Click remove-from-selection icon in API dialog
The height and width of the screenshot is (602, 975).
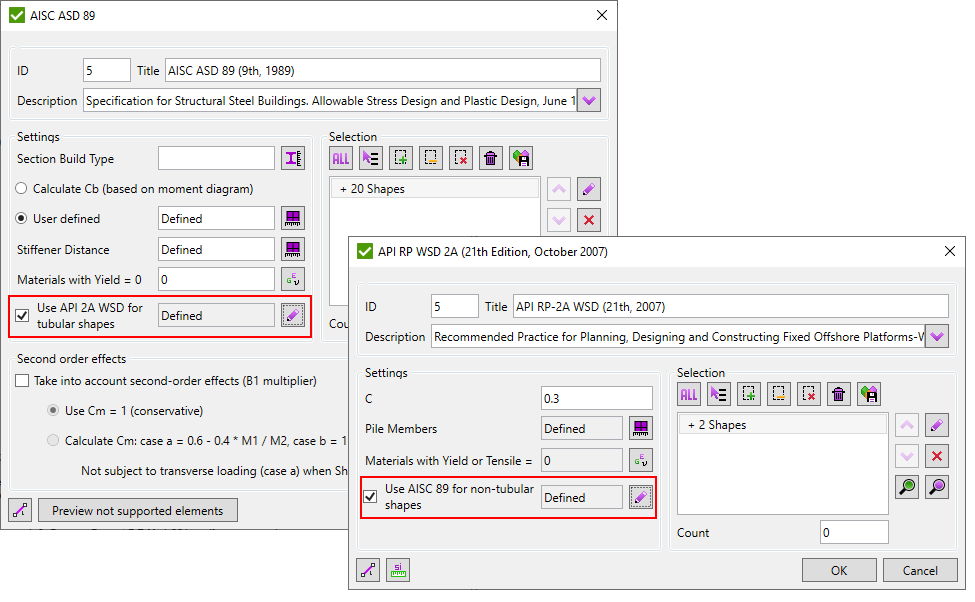pyautogui.click(x=779, y=394)
